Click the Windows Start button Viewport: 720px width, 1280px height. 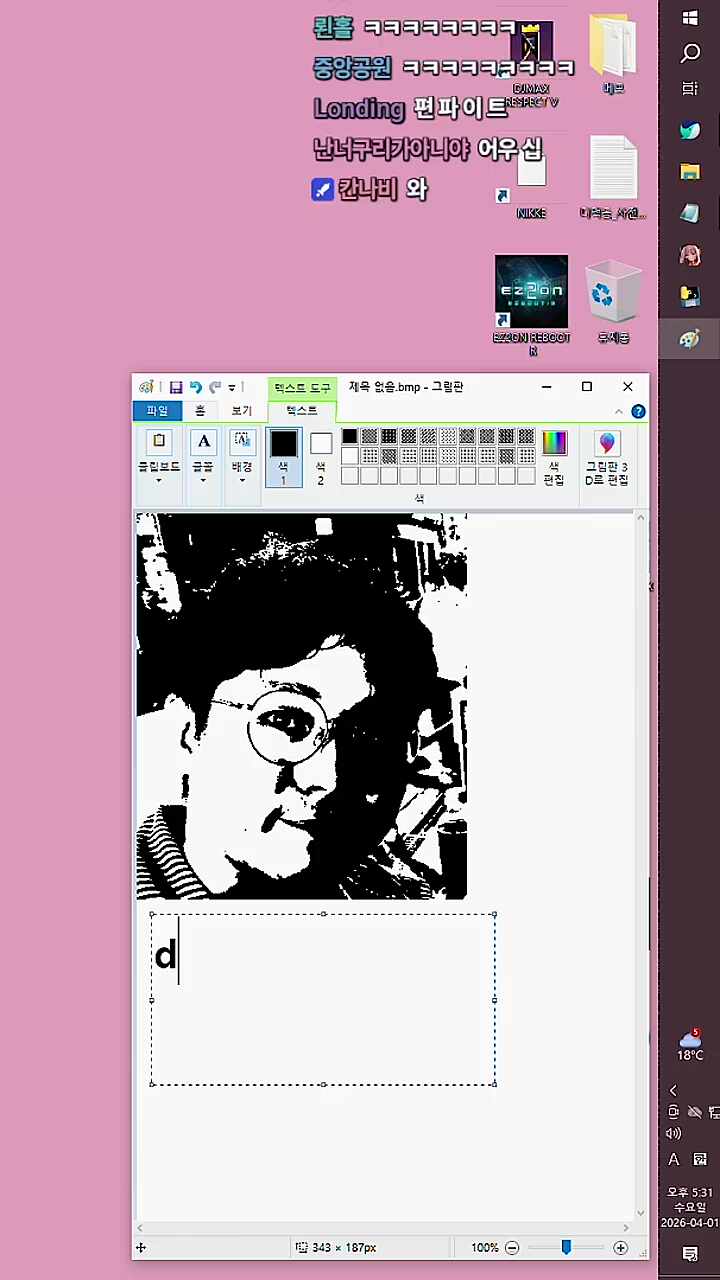(x=689, y=18)
